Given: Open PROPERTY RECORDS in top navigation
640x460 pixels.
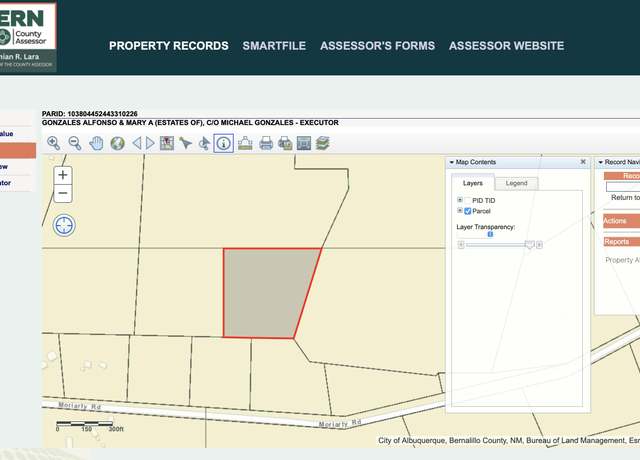Looking at the screenshot, I should (169, 46).
